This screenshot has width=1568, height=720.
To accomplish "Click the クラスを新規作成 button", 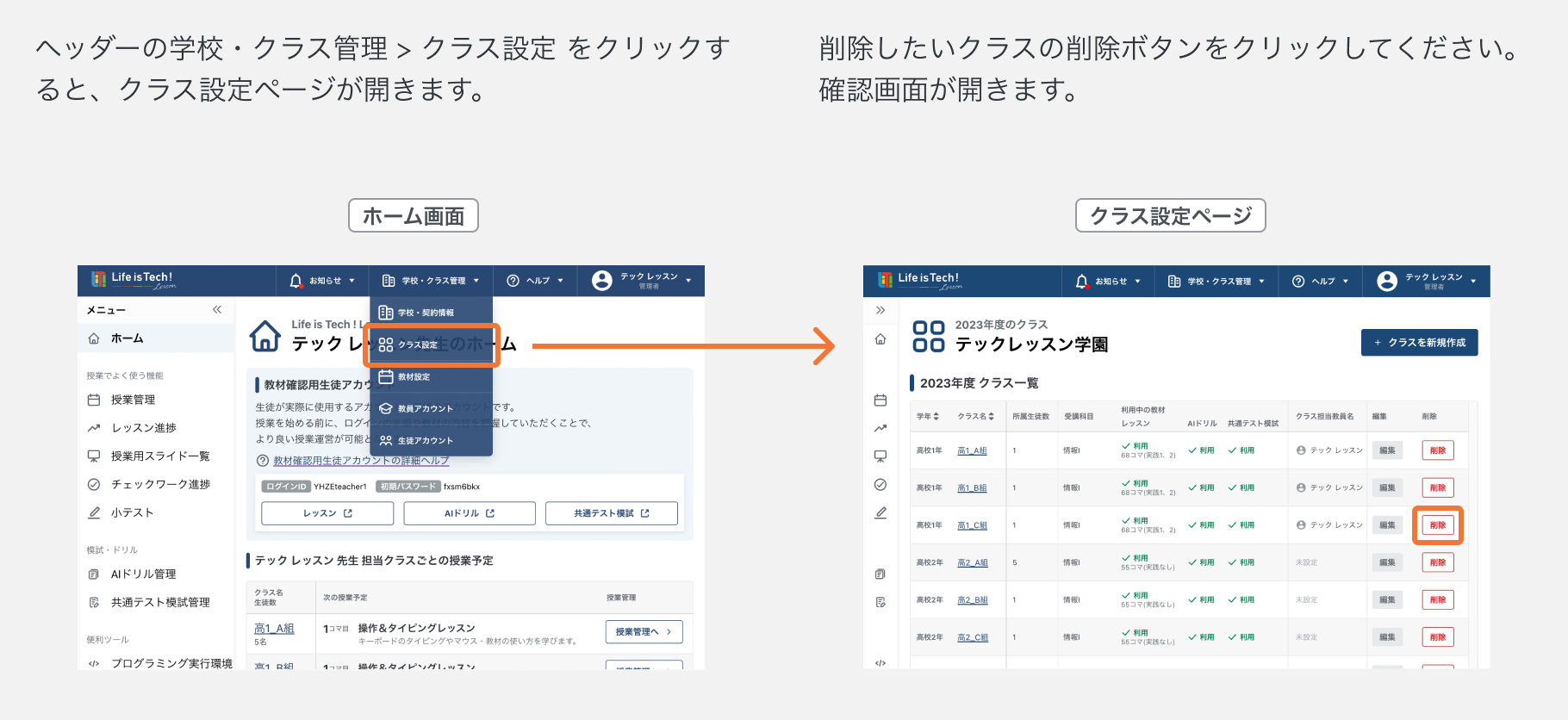I will tap(1419, 342).
